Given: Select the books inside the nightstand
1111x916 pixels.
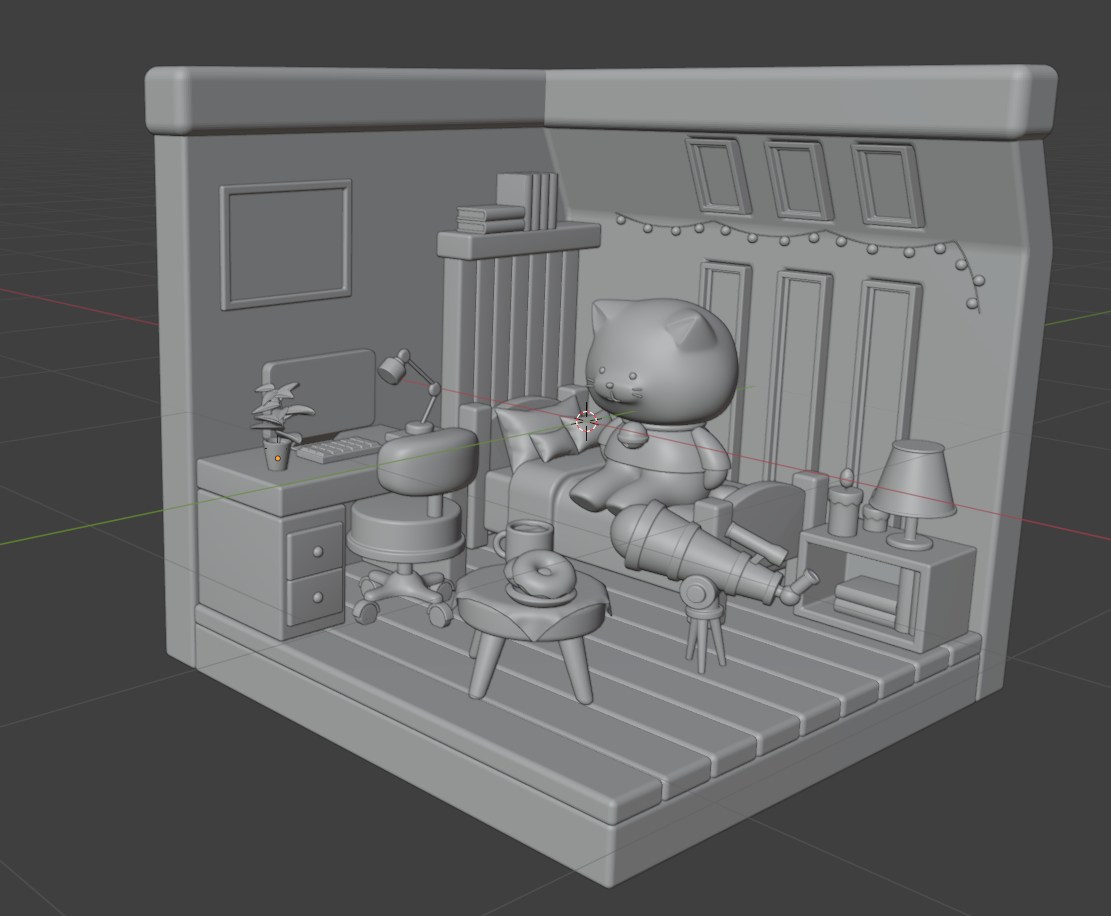Looking at the screenshot, I should (x=868, y=600).
